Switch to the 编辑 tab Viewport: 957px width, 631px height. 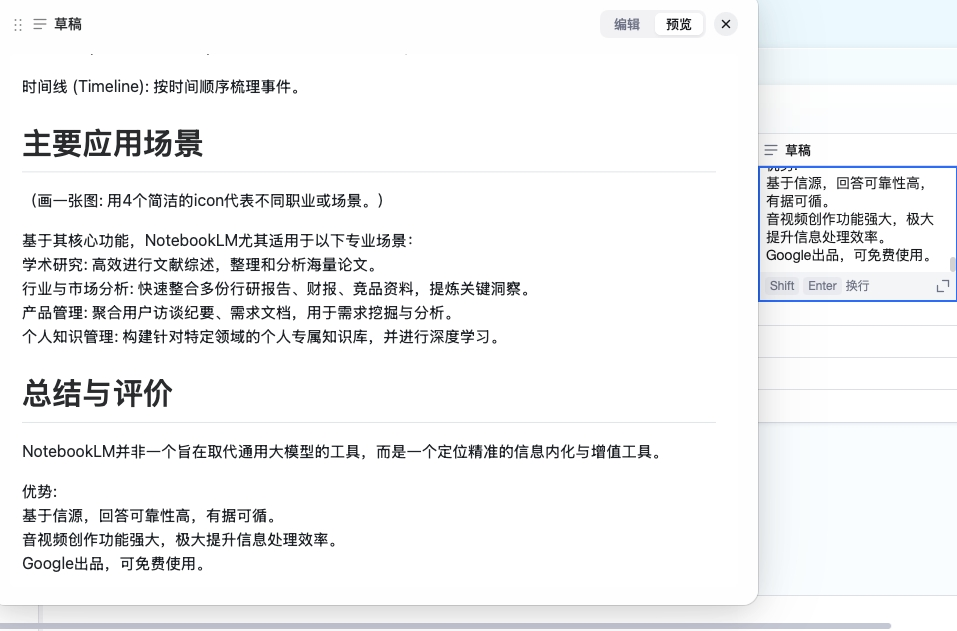pyautogui.click(x=627, y=24)
